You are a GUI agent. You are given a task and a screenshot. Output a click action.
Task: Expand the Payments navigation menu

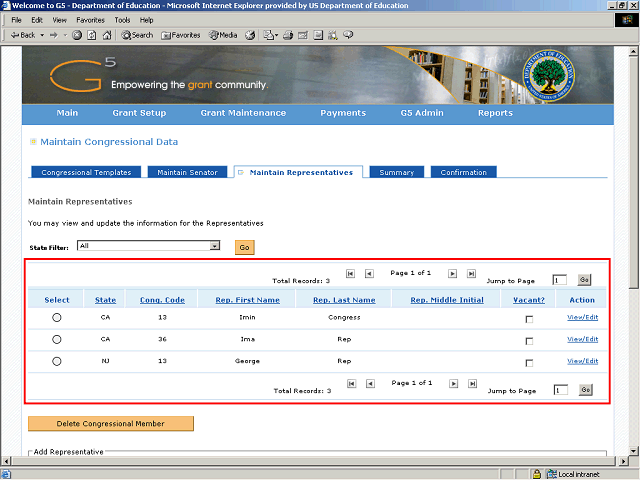click(x=343, y=113)
